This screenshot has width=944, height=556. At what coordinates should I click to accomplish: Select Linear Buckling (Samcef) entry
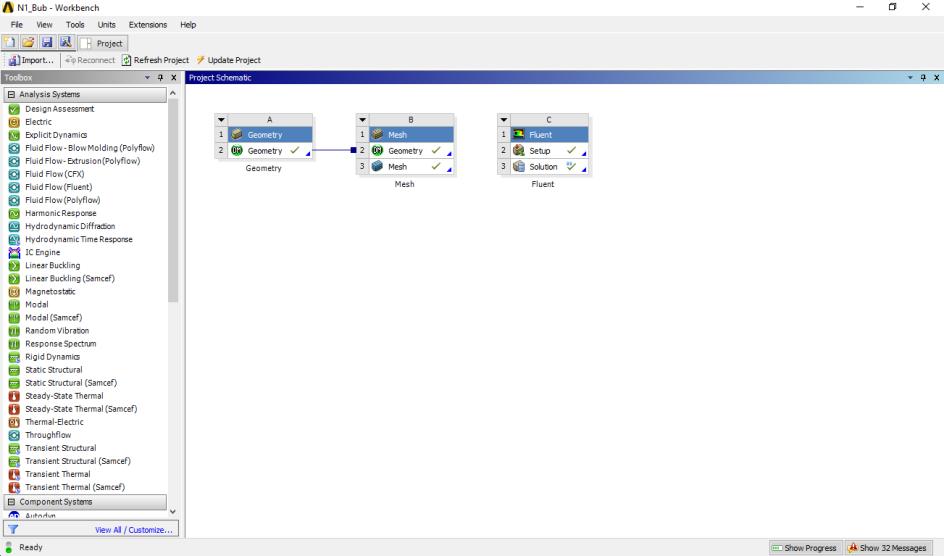pos(70,279)
